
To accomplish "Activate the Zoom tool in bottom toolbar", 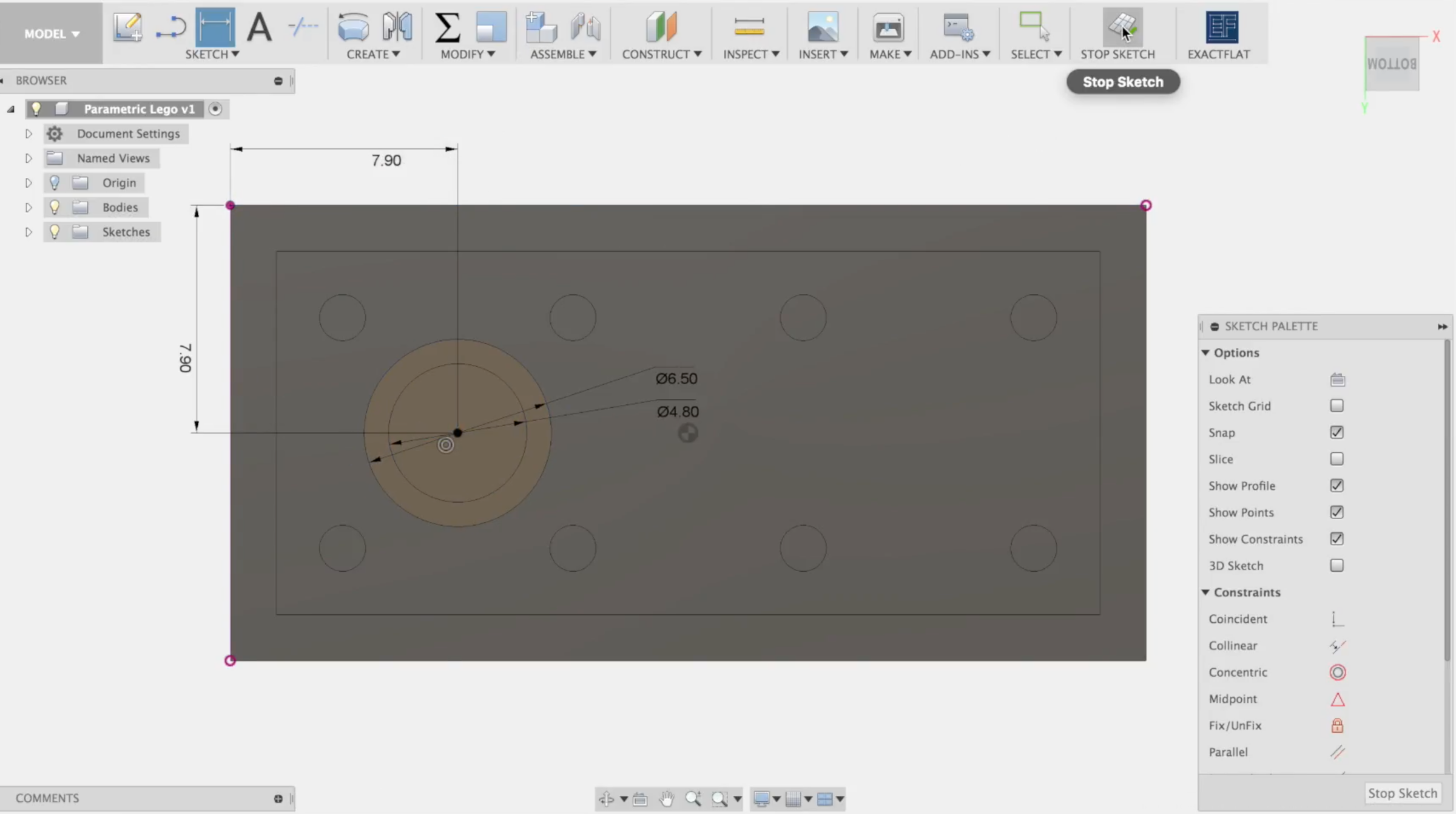I will point(694,799).
